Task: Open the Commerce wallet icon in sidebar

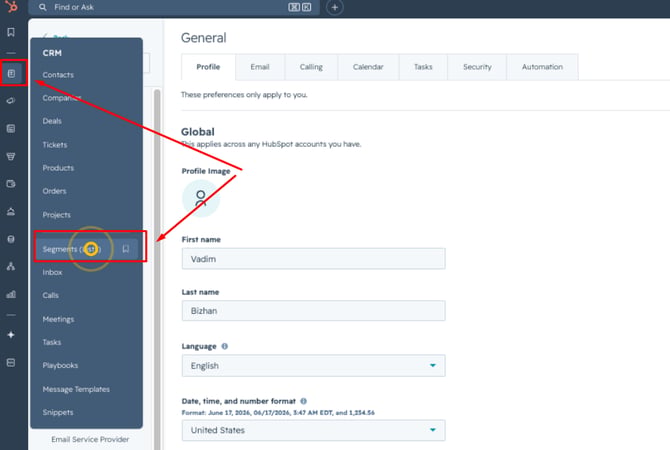Action: point(11,184)
